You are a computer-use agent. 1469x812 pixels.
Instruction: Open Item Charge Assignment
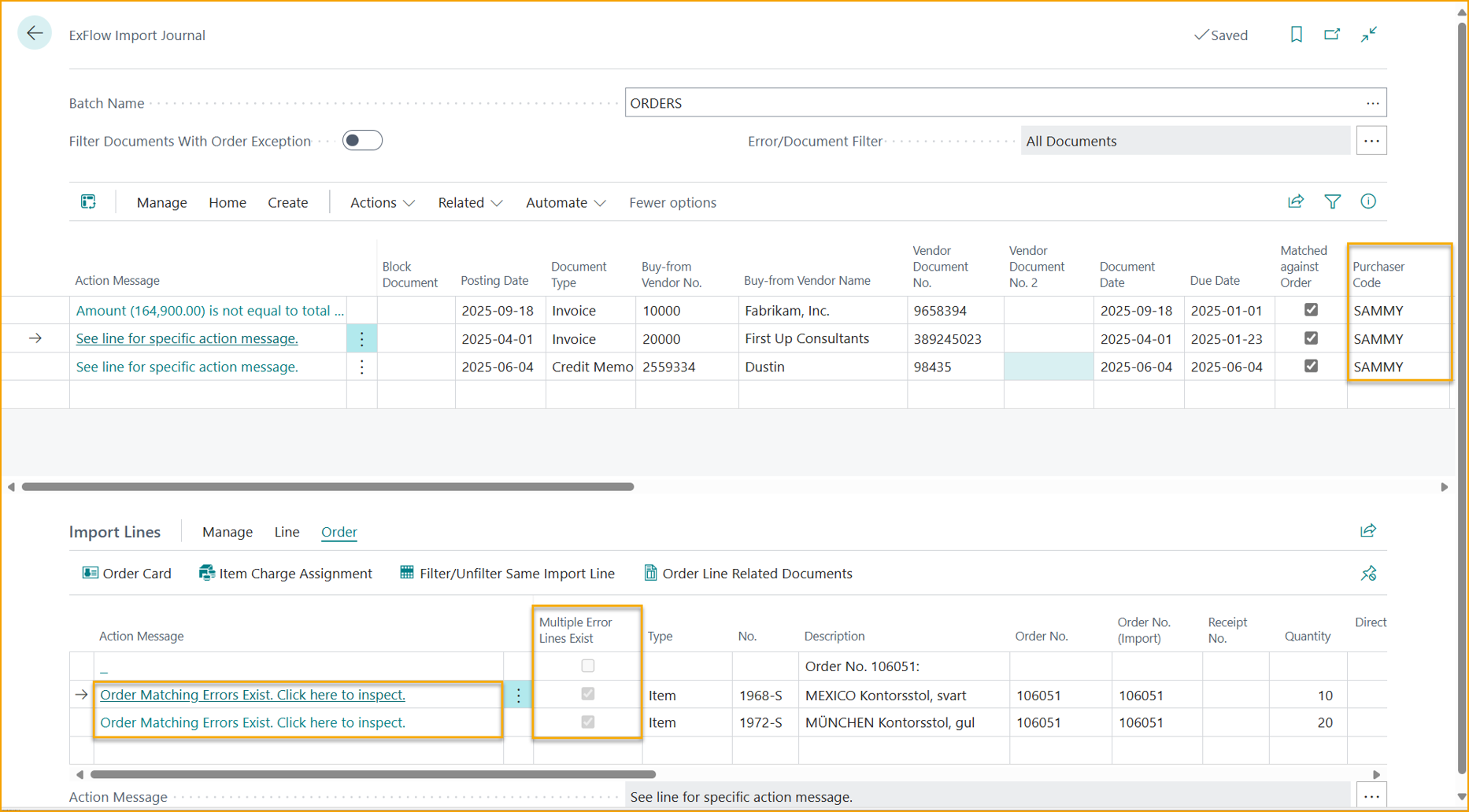(x=285, y=574)
